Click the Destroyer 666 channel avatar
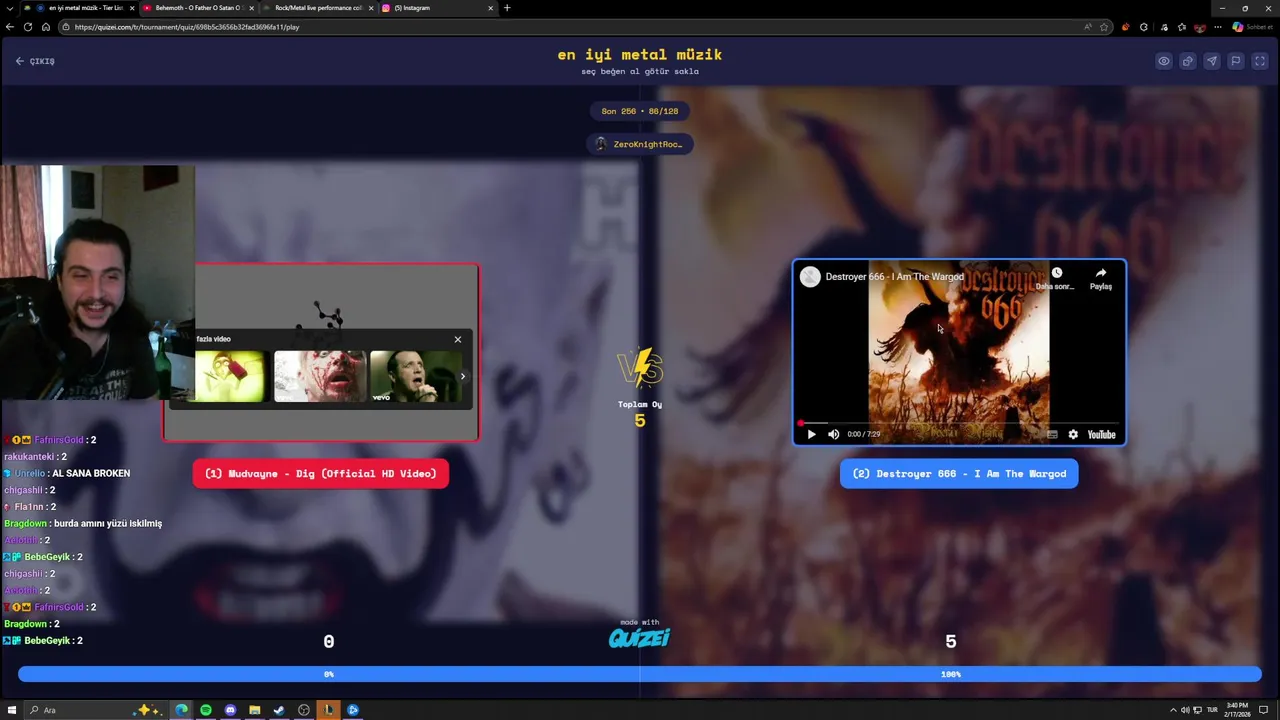Image resolution: width=1280 pixels, height=720 pixels. (810, 277)
